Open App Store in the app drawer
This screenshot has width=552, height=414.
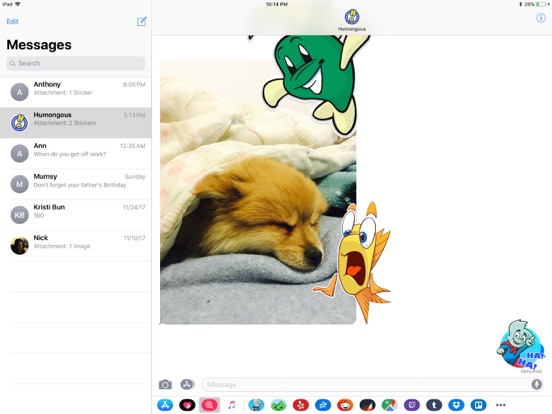[165, 405]
